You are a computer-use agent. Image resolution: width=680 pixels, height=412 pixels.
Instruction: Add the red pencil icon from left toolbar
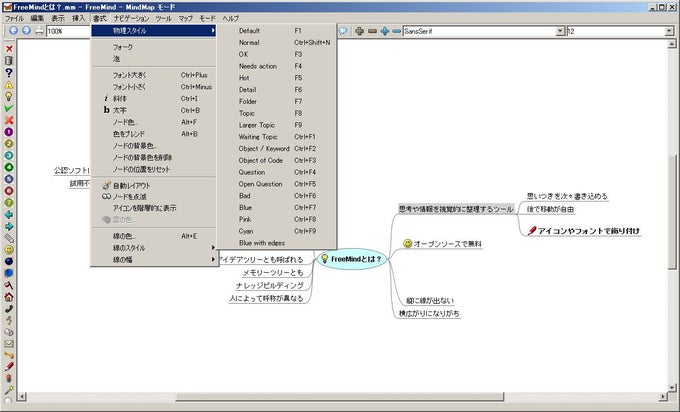click(x=9, y=367)
